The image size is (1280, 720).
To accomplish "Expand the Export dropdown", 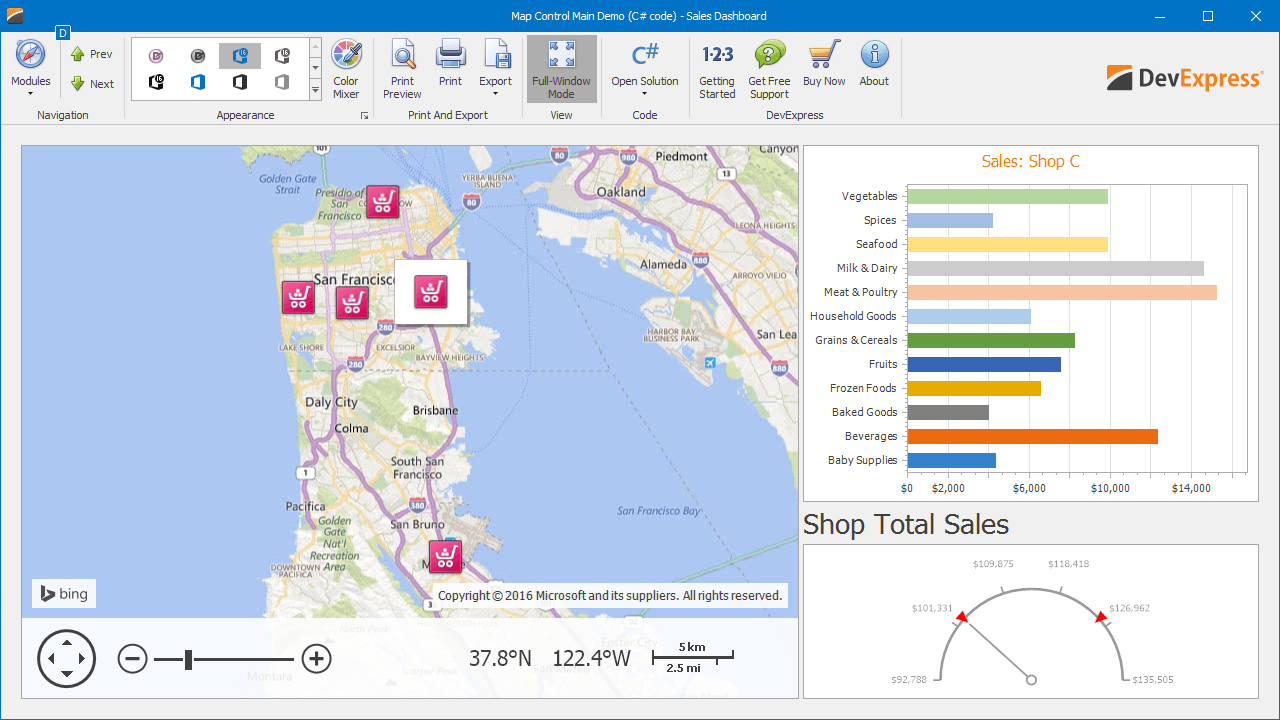I will click(495, 69).
